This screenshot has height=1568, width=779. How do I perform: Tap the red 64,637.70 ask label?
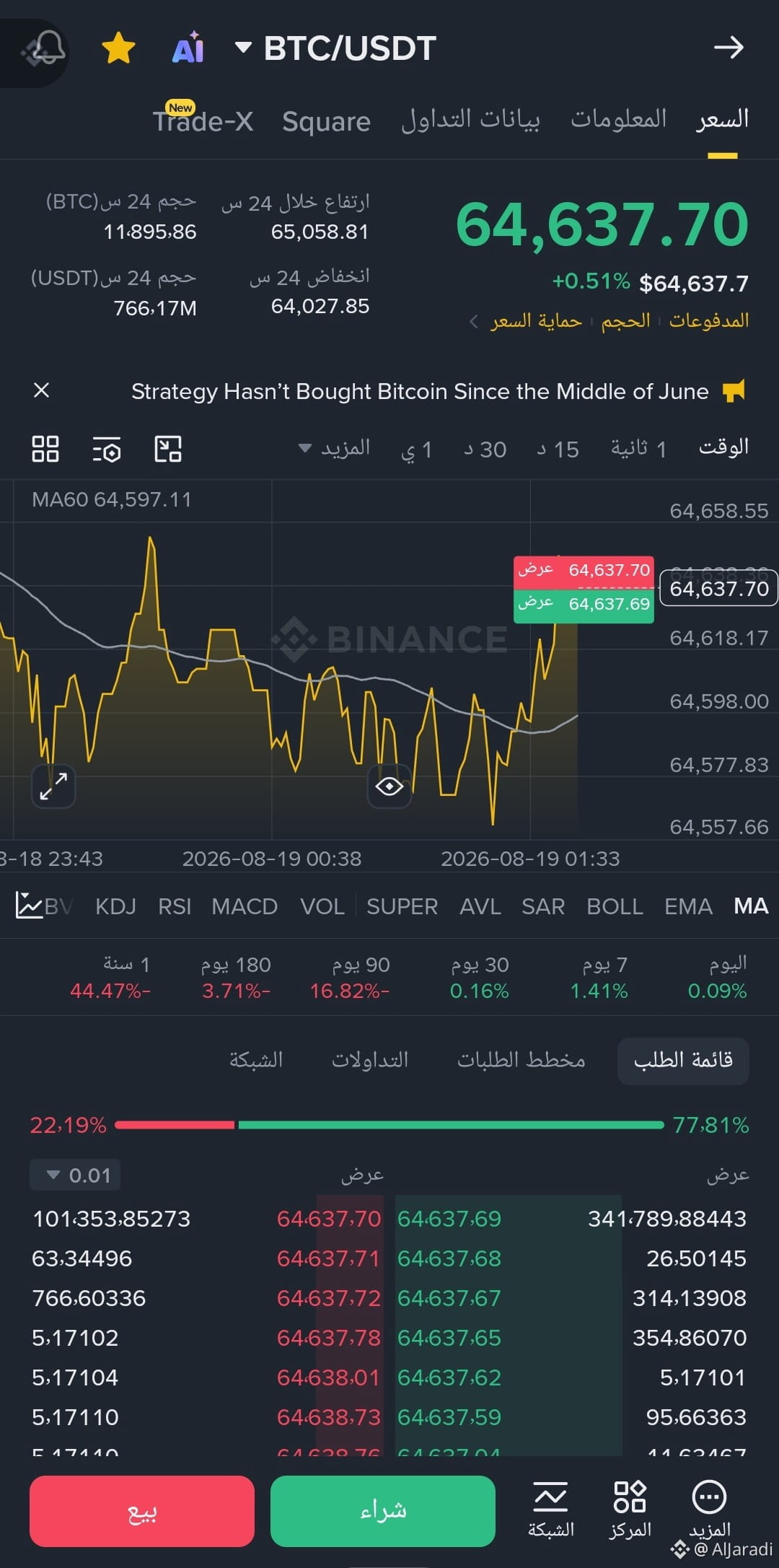tap(584, 570)
